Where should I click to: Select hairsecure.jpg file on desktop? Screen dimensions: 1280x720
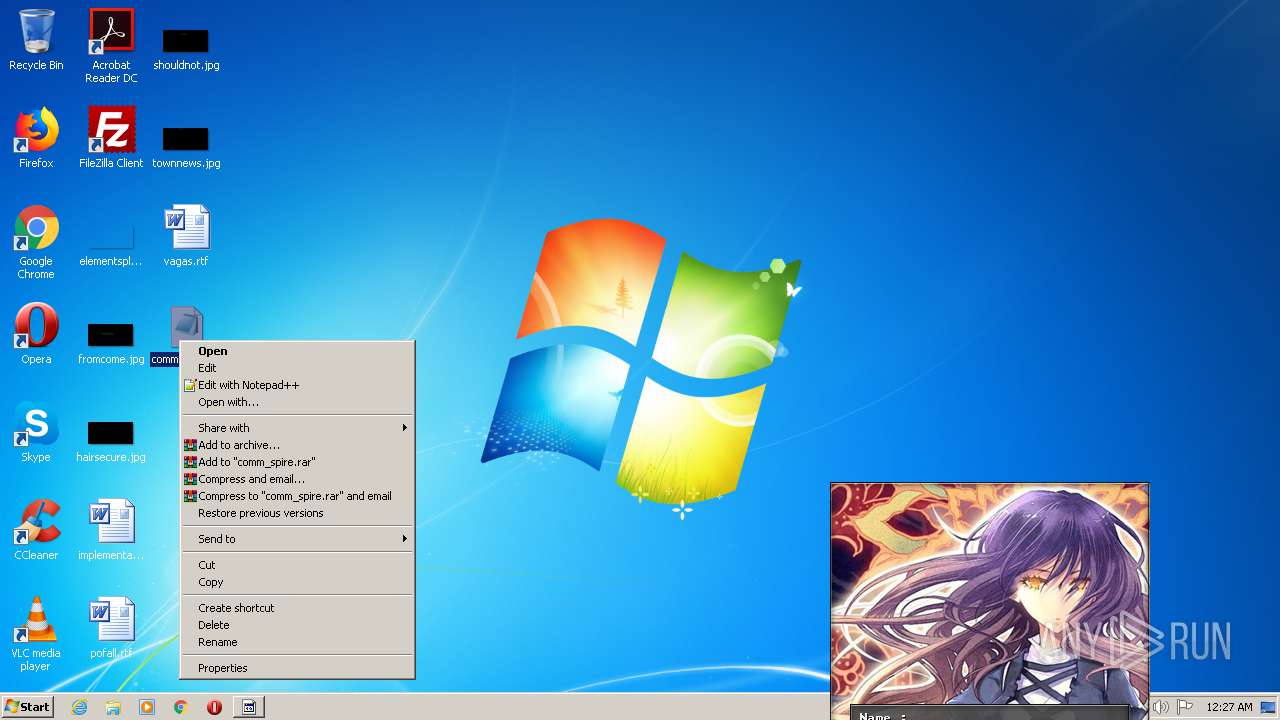pos(111,440)
